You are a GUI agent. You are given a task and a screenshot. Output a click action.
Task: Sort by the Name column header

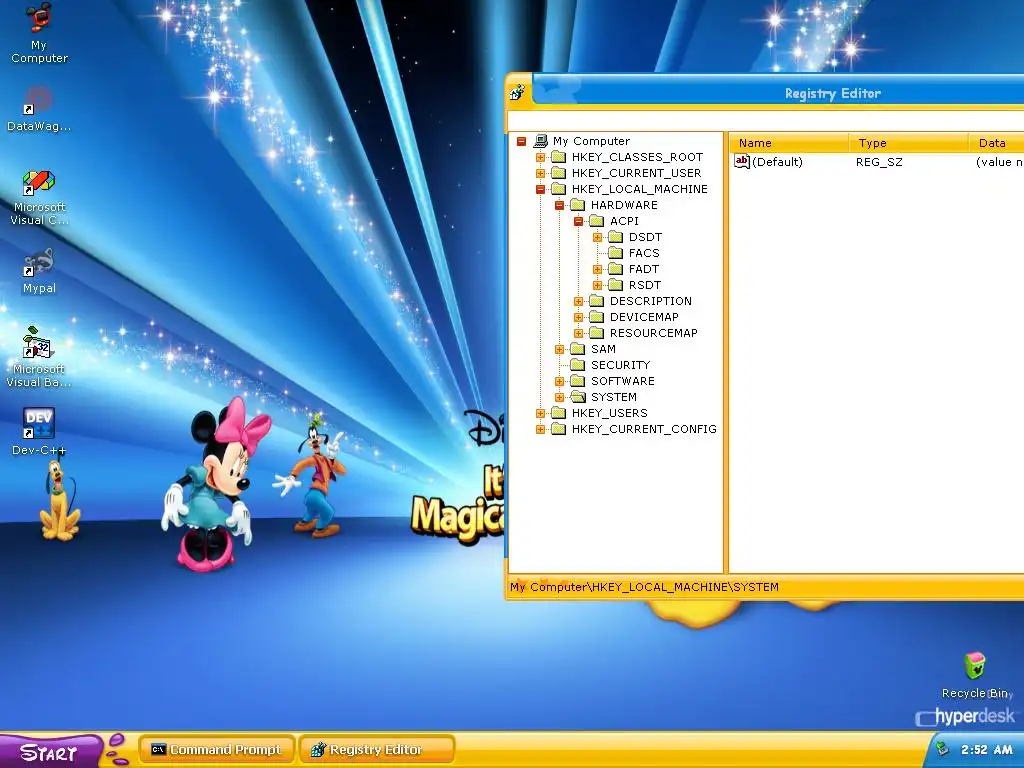tap(789, 142)
